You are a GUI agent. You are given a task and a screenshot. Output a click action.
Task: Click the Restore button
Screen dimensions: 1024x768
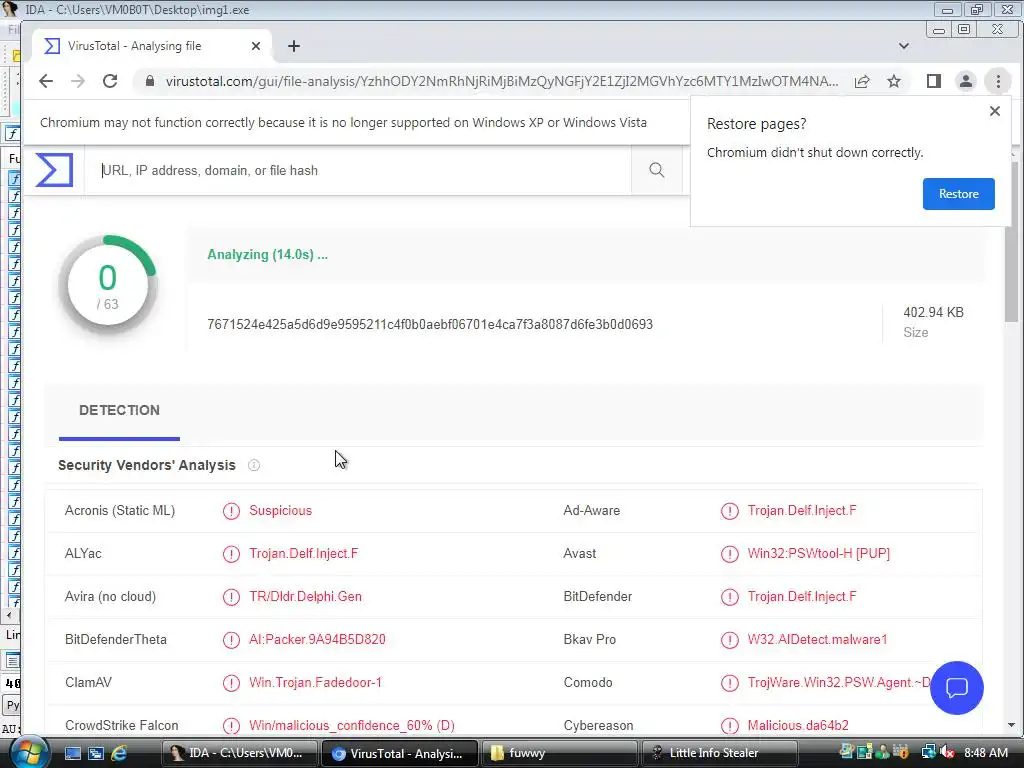click(x=959, y=194)
